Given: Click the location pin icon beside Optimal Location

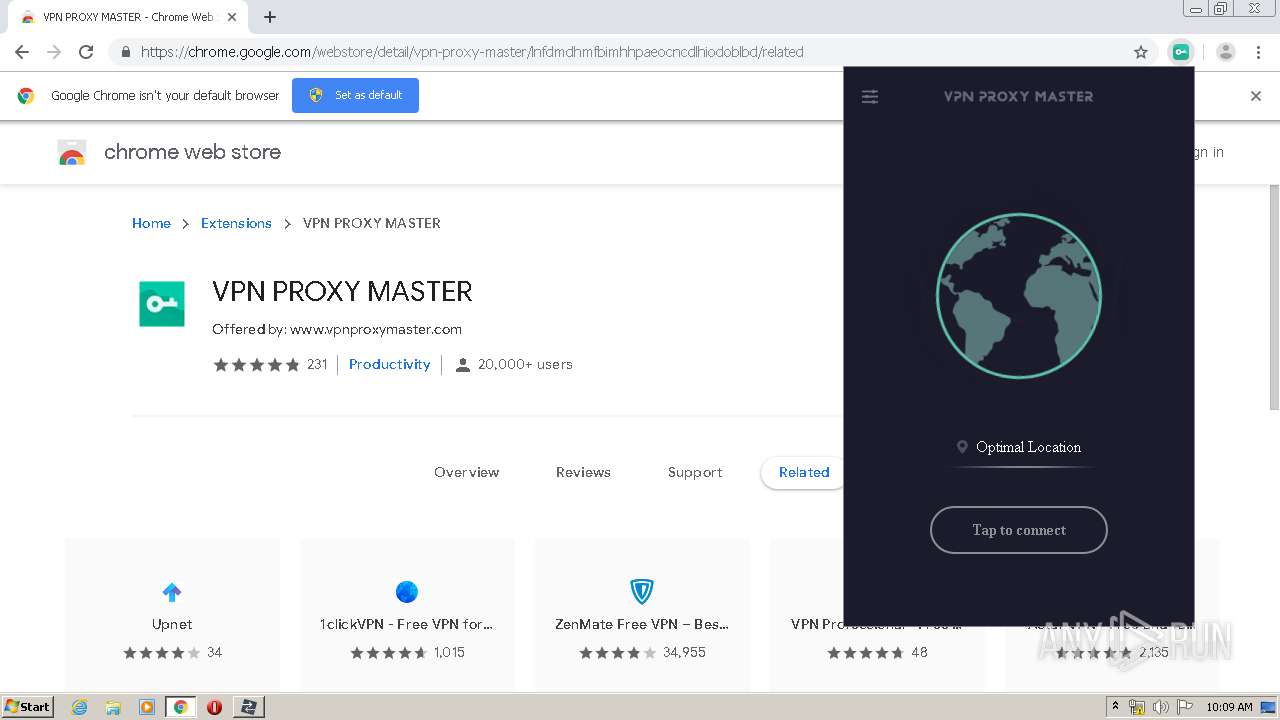Looking at the screenshot, I should (962, 447).
